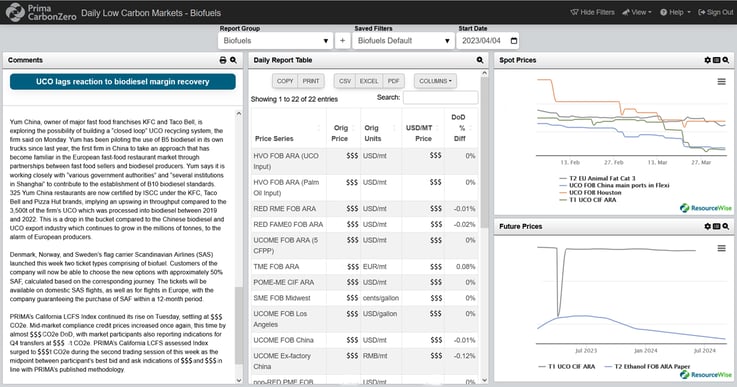Click ResourceWise logo in Future Prices chart
Image resolution: width=737 pixels, height=387 pixels.
[706, 374]
